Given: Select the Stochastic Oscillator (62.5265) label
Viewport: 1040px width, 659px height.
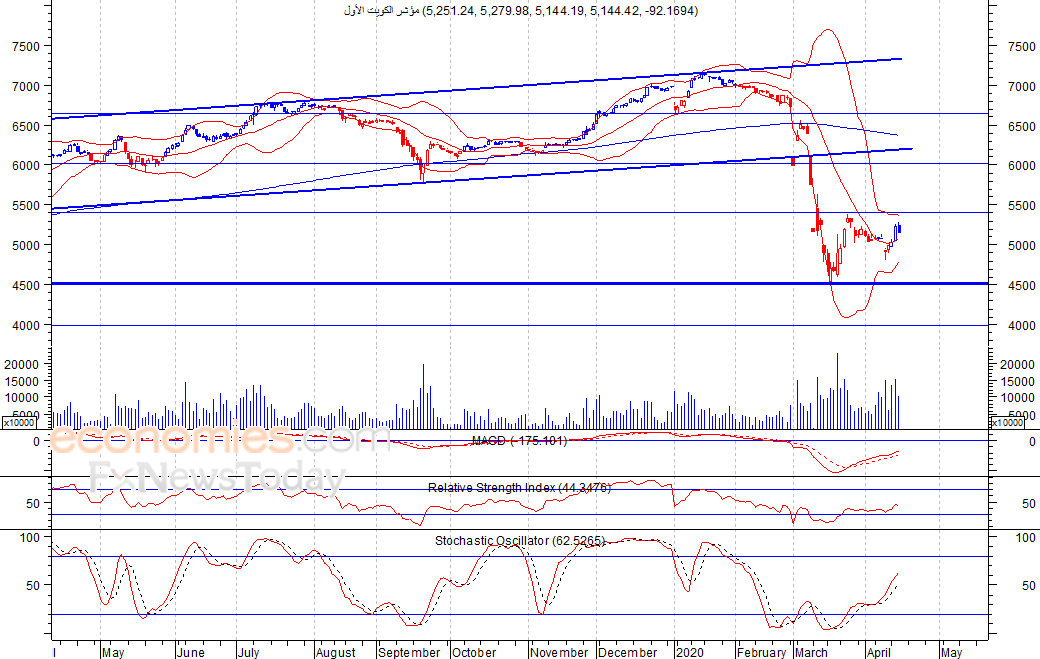Looking at the screenshot, I should coord(519,541).
